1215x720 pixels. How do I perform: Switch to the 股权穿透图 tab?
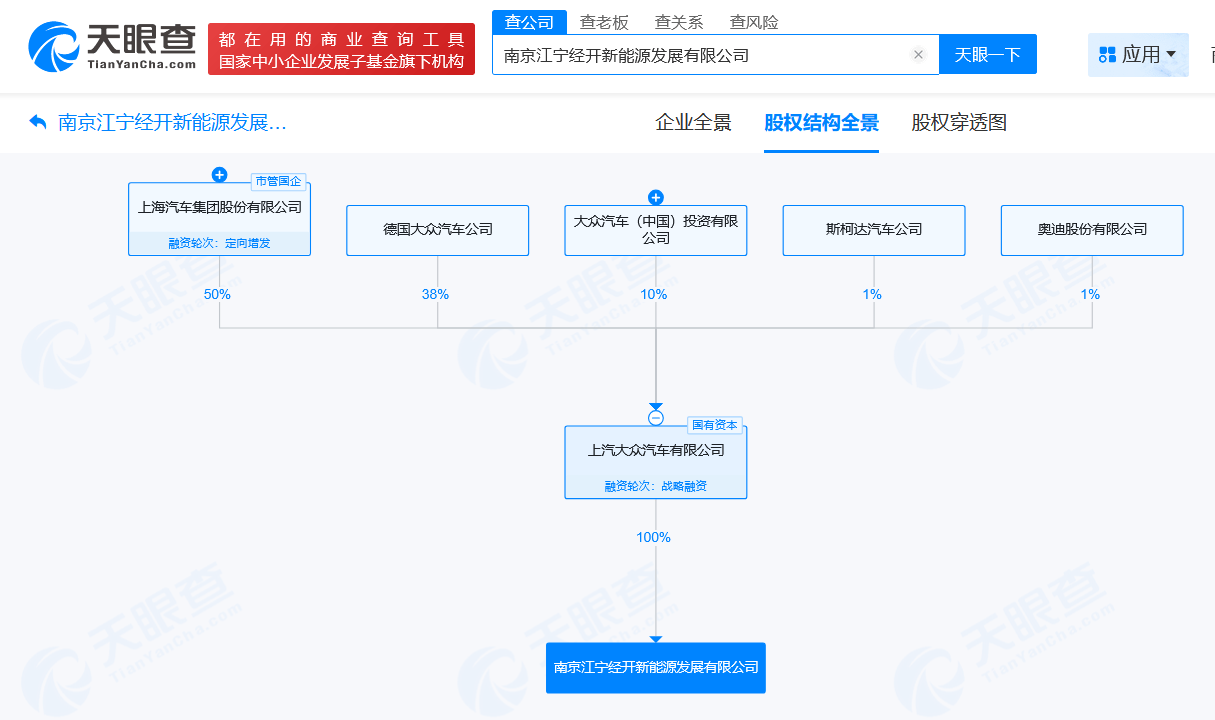[959, 123]
